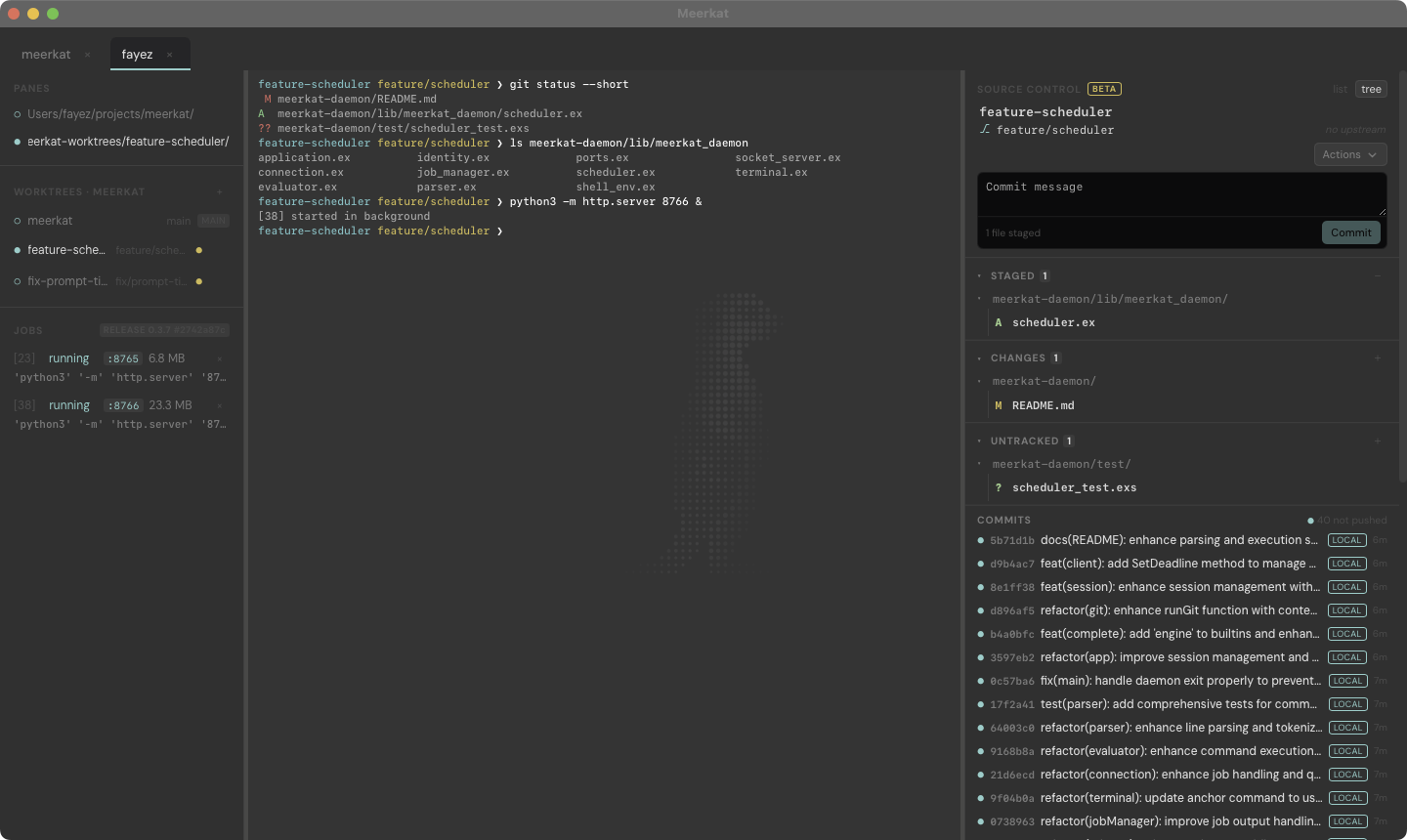The height and width of the screenshot is (840, 1407).
Task: Select running job 38
Action: pyautogui.click(x=121, y=415)
